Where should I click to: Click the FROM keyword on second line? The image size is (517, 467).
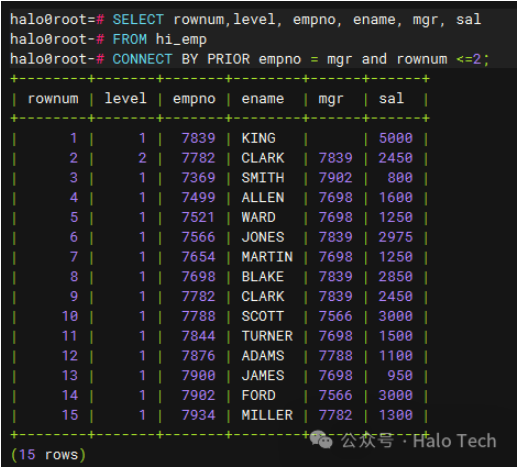(129, 39)
